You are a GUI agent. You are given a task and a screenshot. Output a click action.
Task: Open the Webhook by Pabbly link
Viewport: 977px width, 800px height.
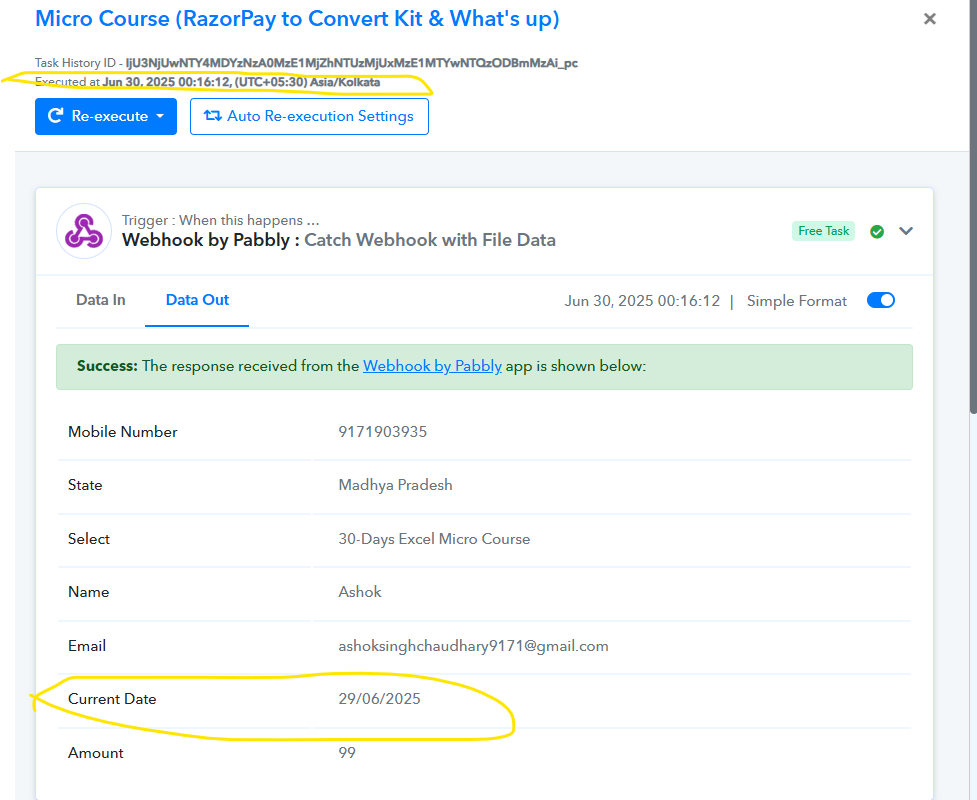point(432,366)
